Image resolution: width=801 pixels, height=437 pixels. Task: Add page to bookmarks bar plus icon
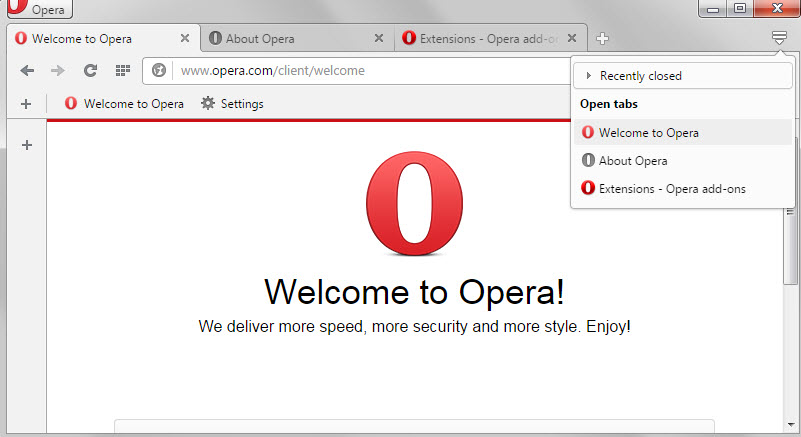tap(26, 104)
